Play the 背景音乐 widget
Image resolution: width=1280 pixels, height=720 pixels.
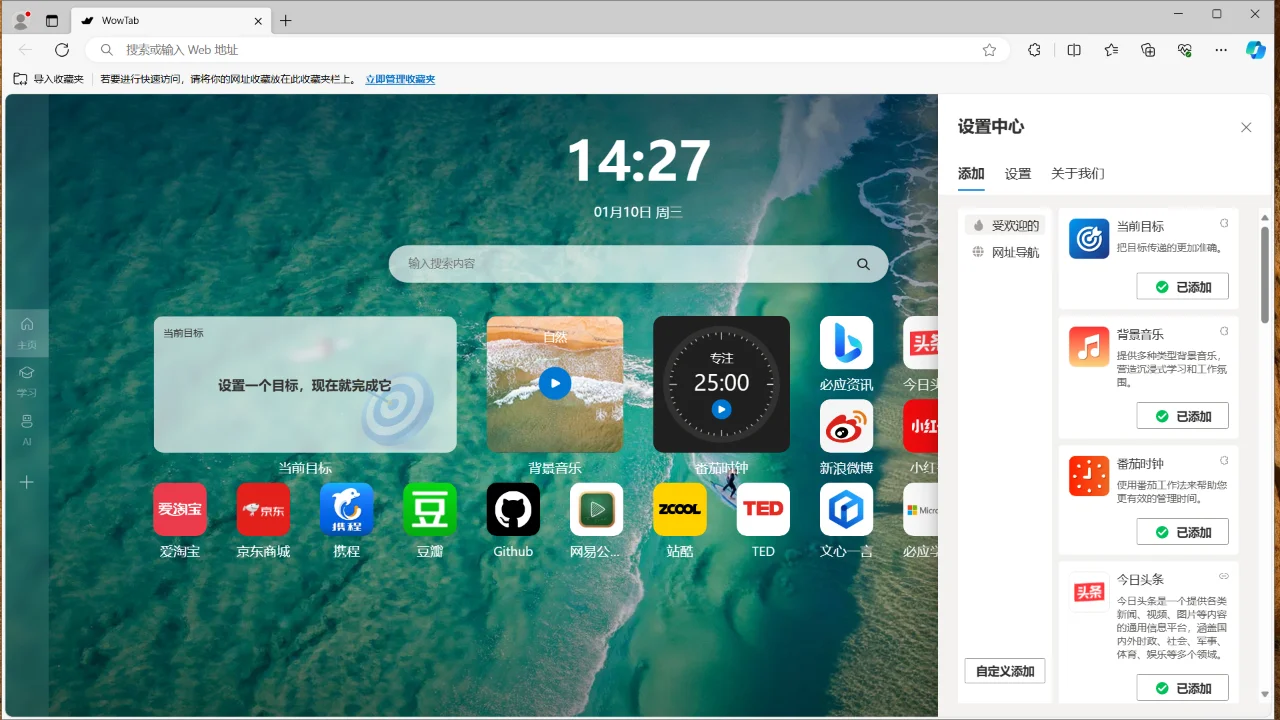pyautogui.click(x=554, y=383)
